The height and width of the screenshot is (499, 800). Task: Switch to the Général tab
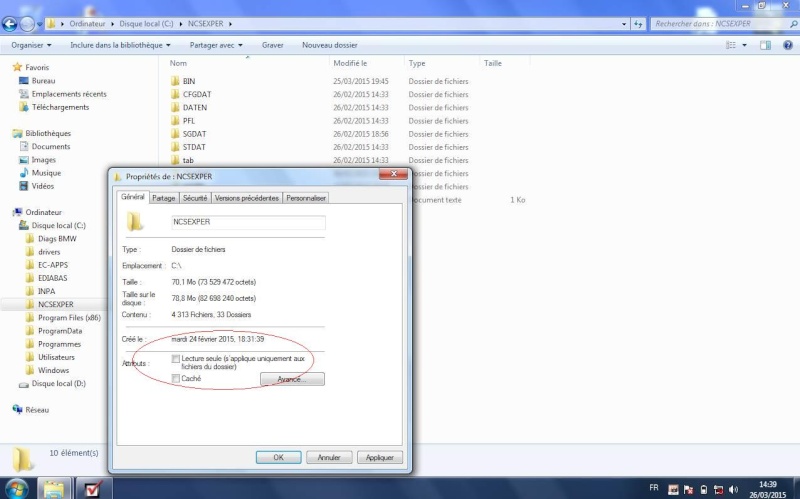click(x=133, y=197)
